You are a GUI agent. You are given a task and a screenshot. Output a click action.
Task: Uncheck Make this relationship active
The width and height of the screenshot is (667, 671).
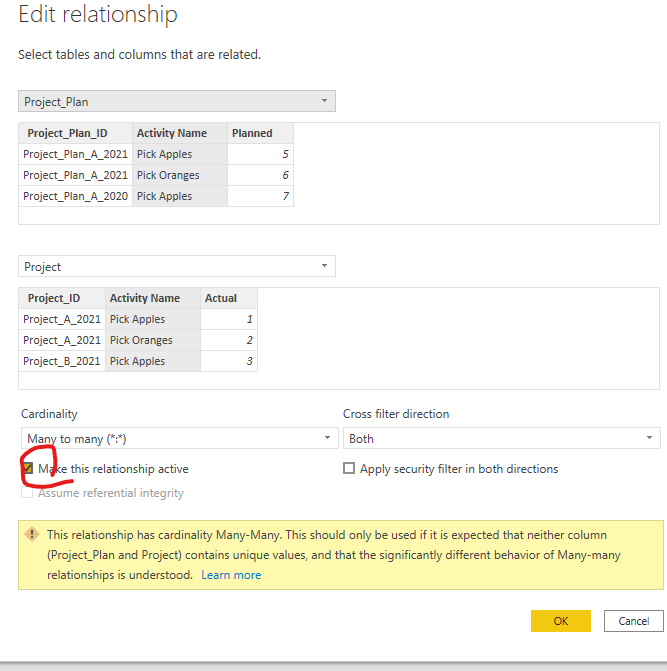28,468
